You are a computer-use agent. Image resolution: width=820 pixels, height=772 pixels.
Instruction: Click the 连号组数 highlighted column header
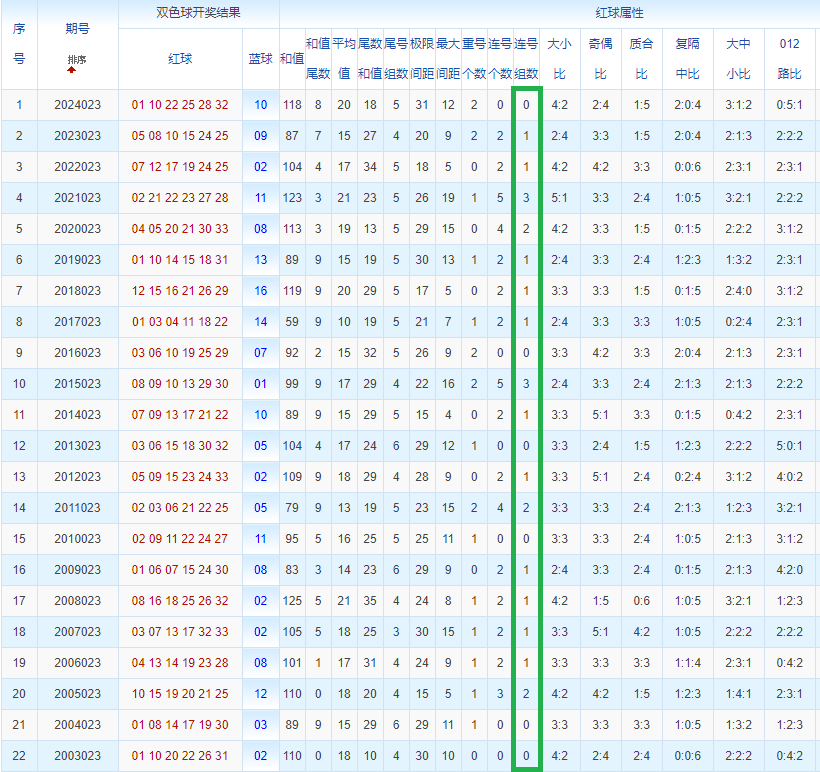(x=526, y=59)
